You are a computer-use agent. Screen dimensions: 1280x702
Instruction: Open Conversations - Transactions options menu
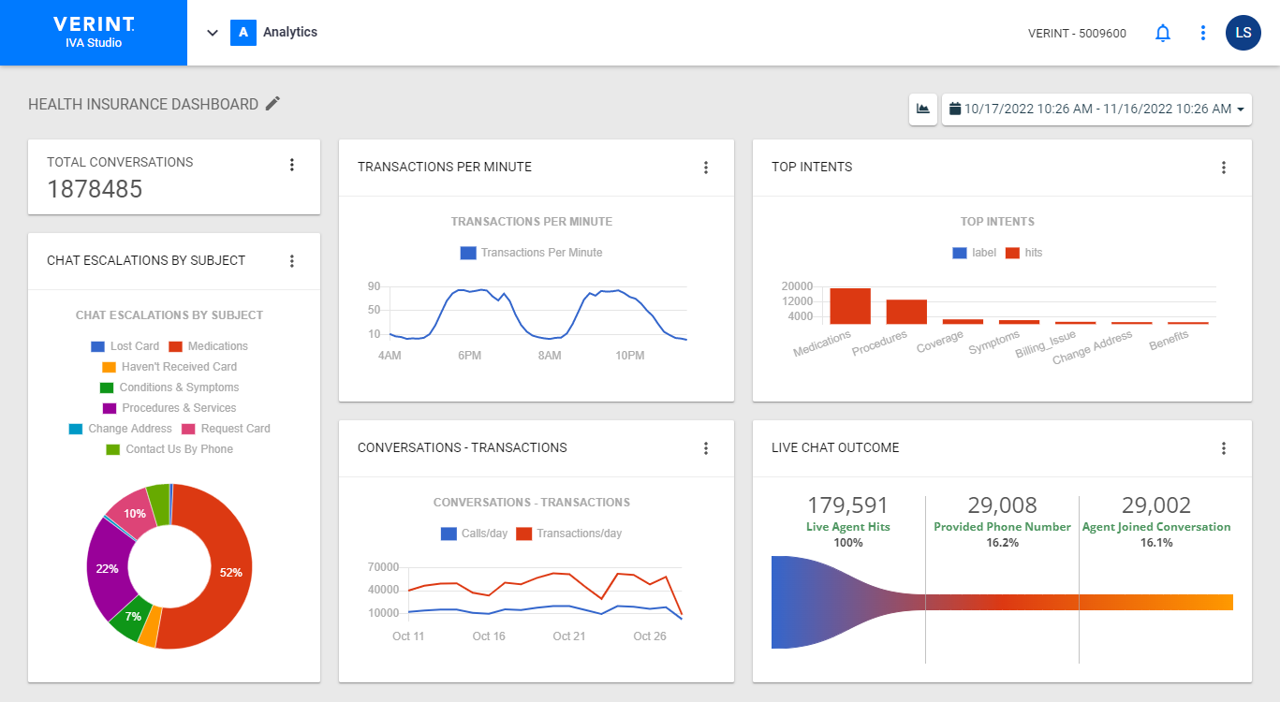(x=706, y=449)
